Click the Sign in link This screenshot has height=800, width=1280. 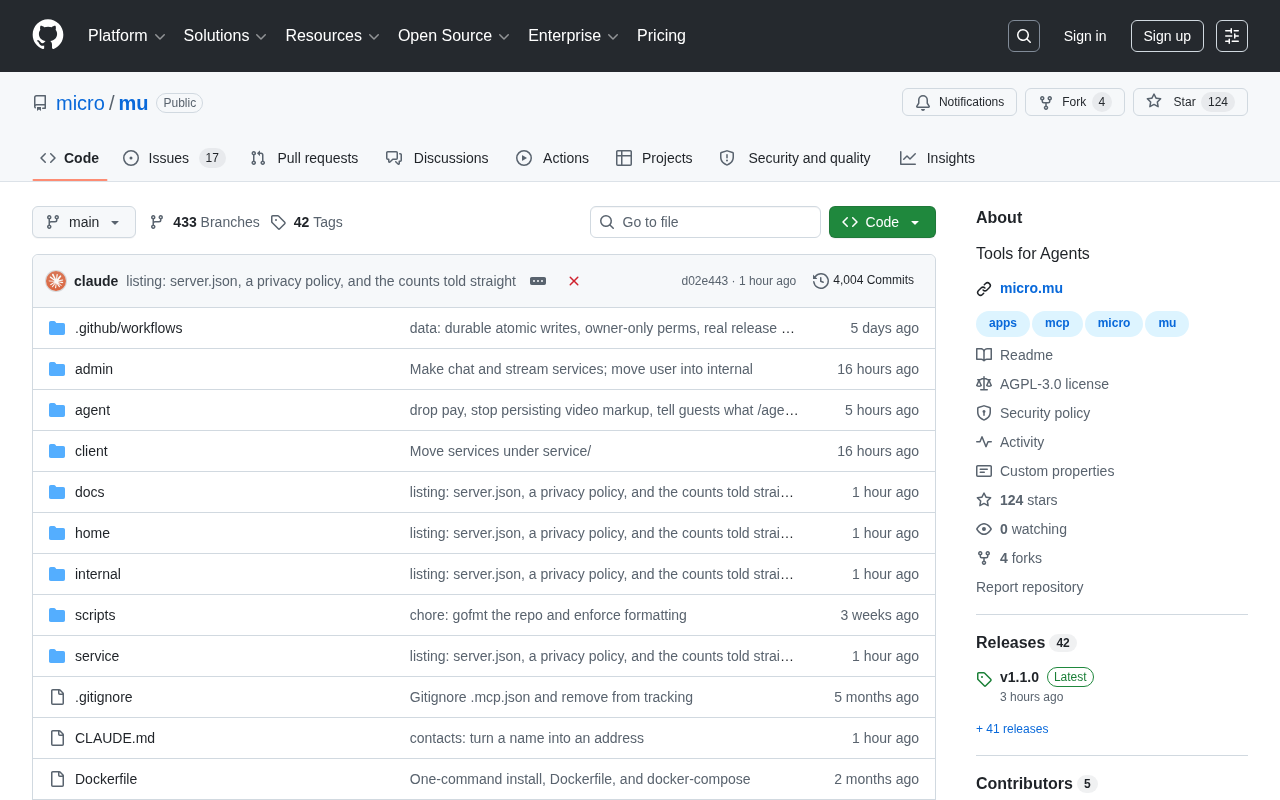pos(1085,36)
